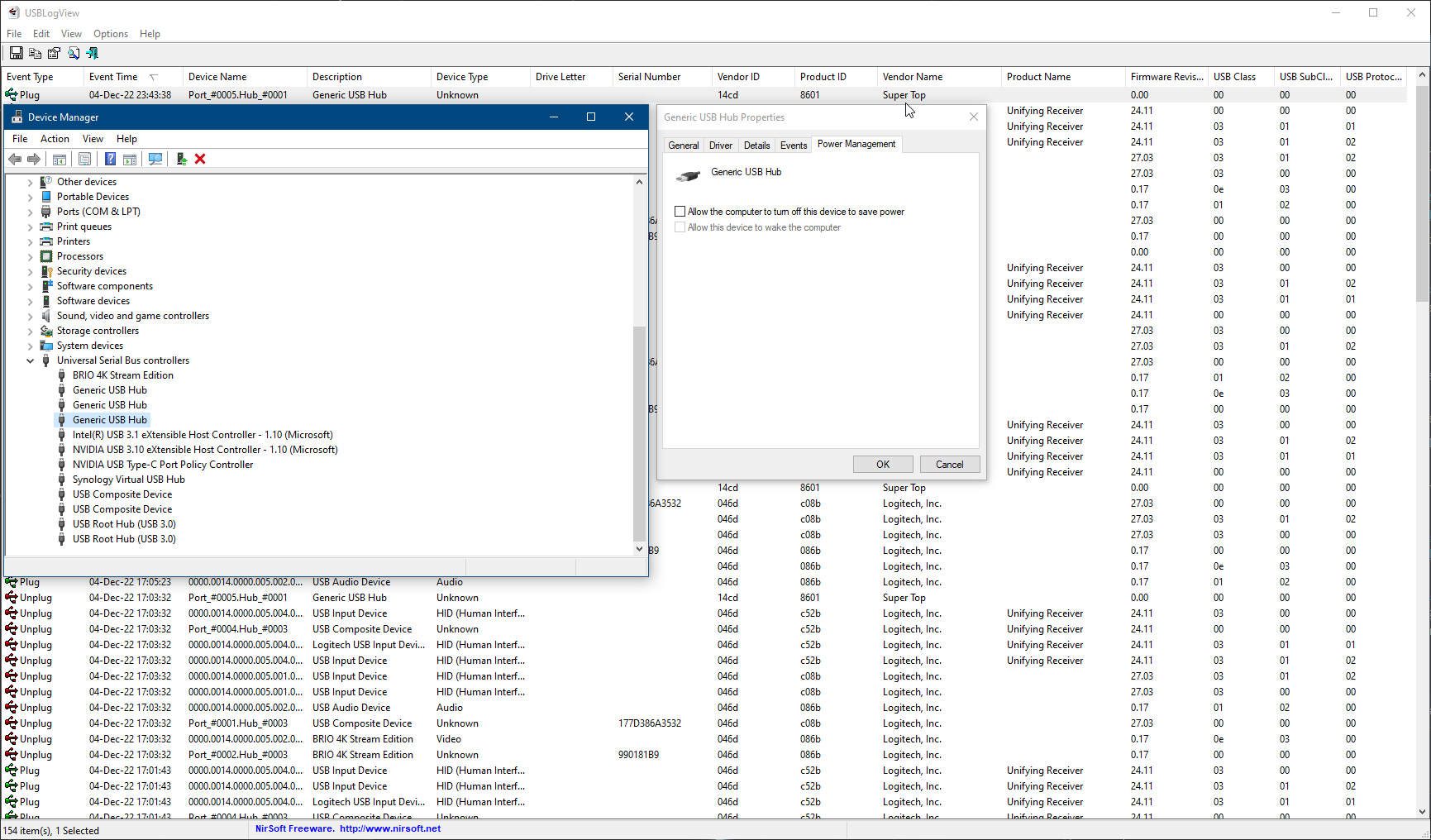1431x840 pixels.
Task: Select Synology Virtual USB Hub device
Action: pyautogui.click(x=128, y=480)
